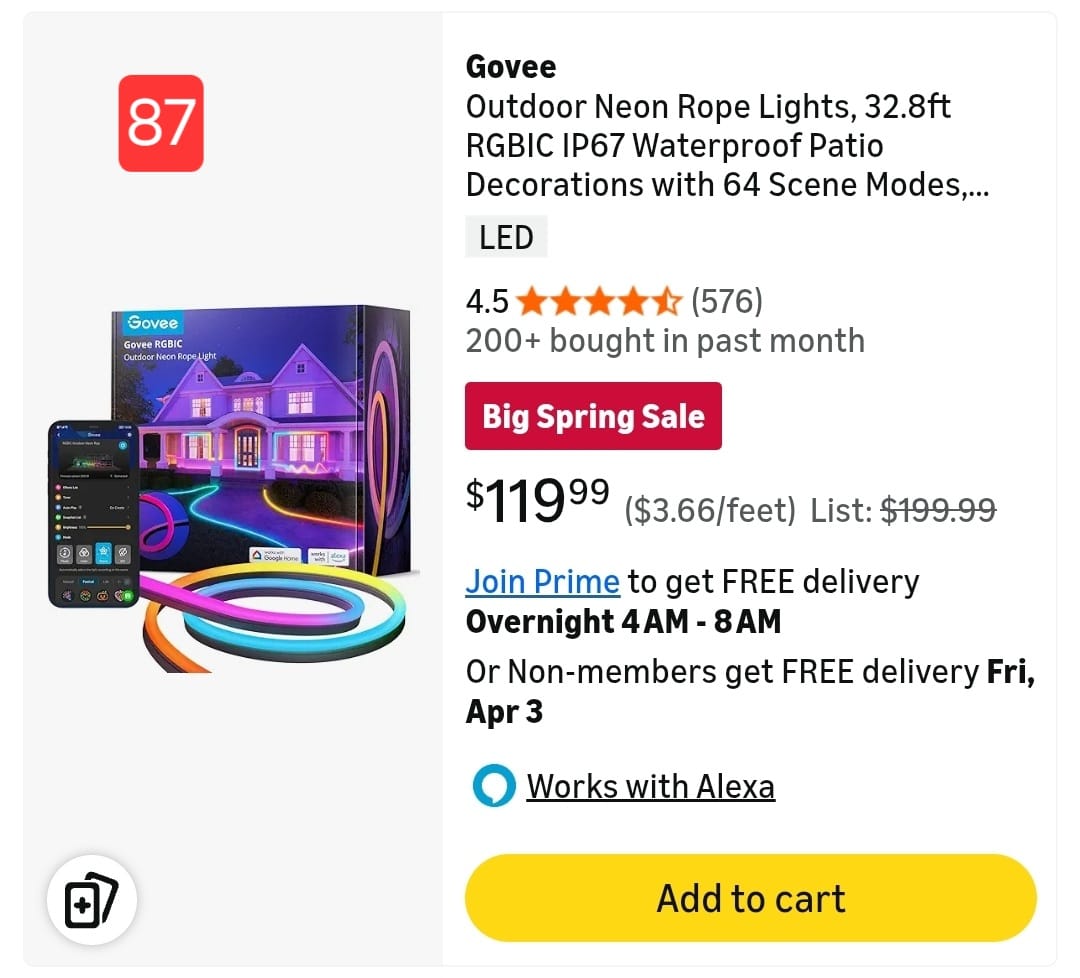The height and width of the screenshot is (978, 1080).
Task: Click the LED tag label
Action: pos(506,238)
